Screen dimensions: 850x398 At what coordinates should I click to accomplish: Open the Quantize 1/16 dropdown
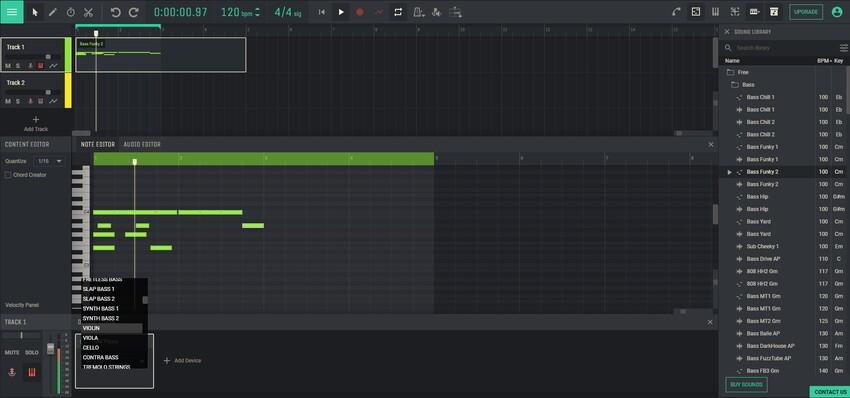[49, 161]
